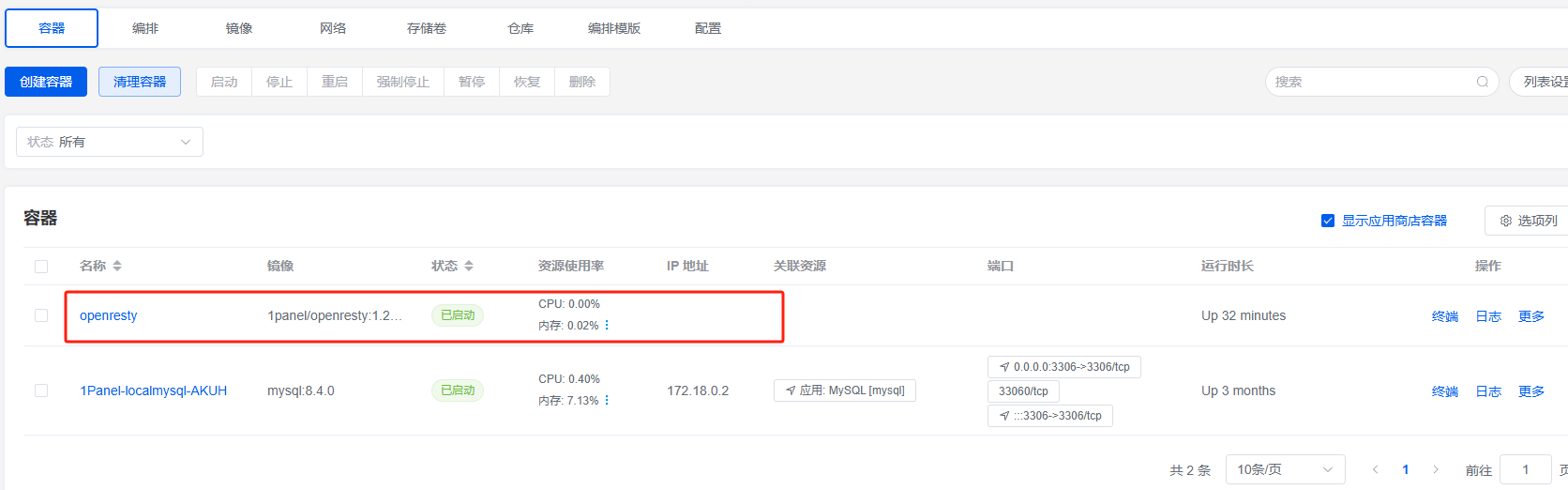
Task: Click image text mysql:8.4.0
Action: pos(301,390)
